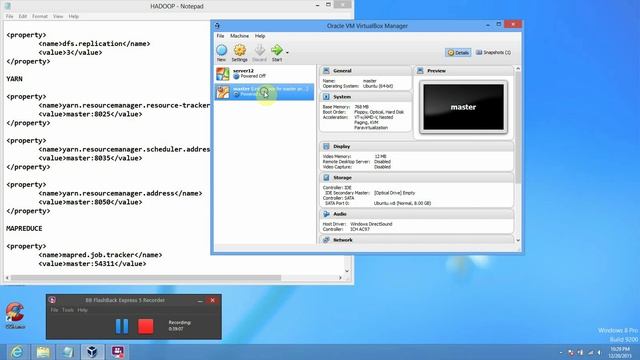Open BB FlashBack Recorder File menu
Screen dimensions: 640x360
tap(54, 310)
